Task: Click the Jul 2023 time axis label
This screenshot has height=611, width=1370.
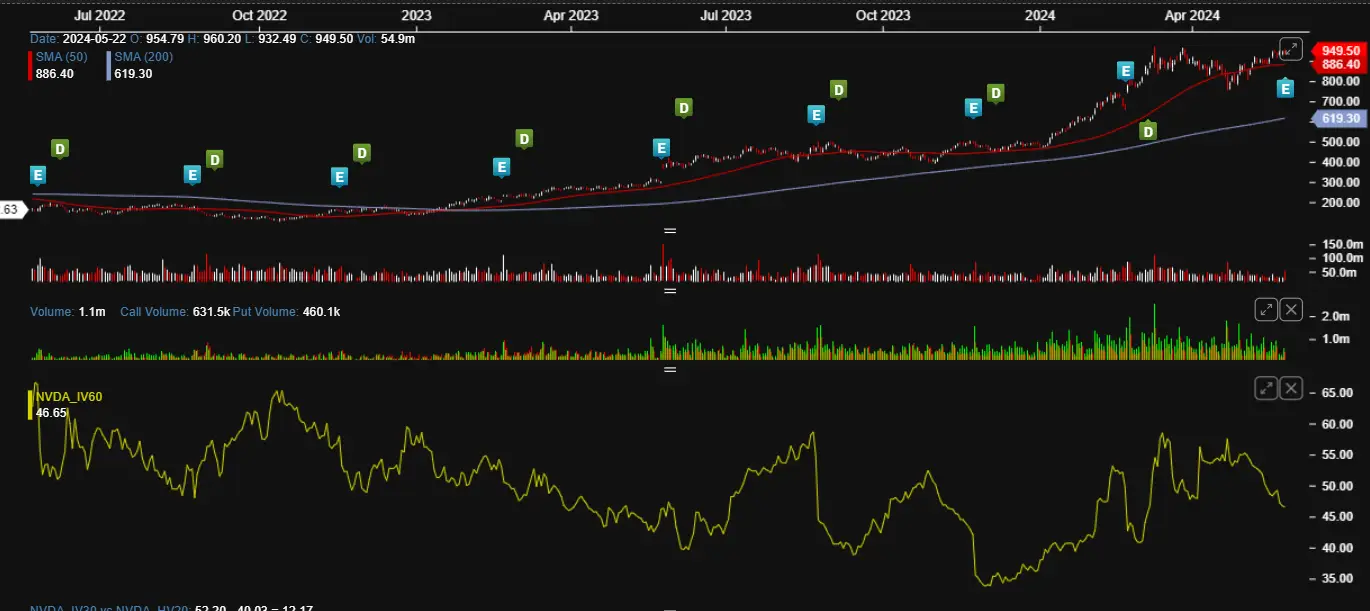Action: [x=726, y=15]
